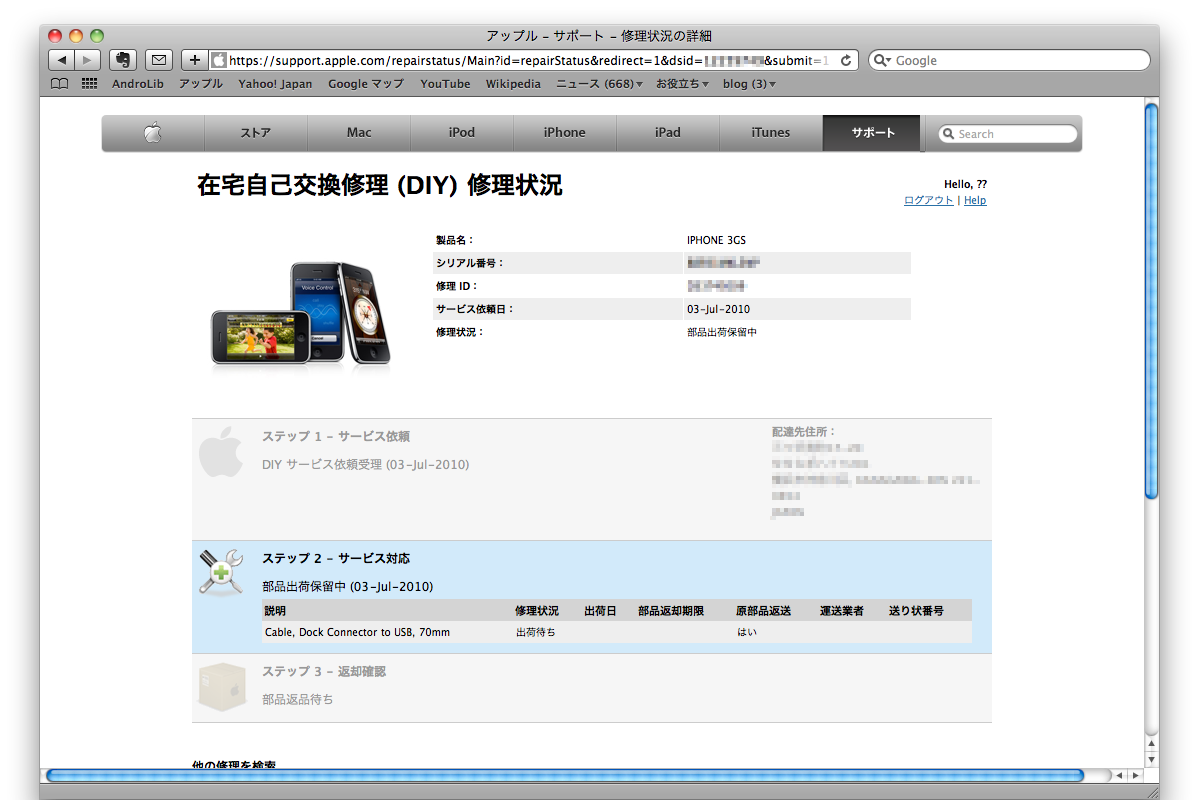
Task: Go back with Safari's back arrow
Action: pos(62,60)
